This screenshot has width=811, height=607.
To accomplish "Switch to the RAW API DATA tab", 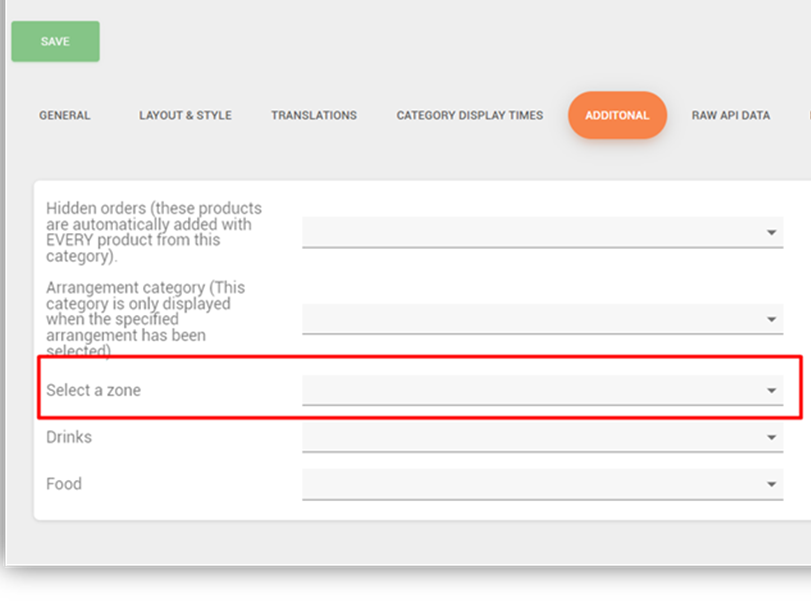I will [731, 116].
